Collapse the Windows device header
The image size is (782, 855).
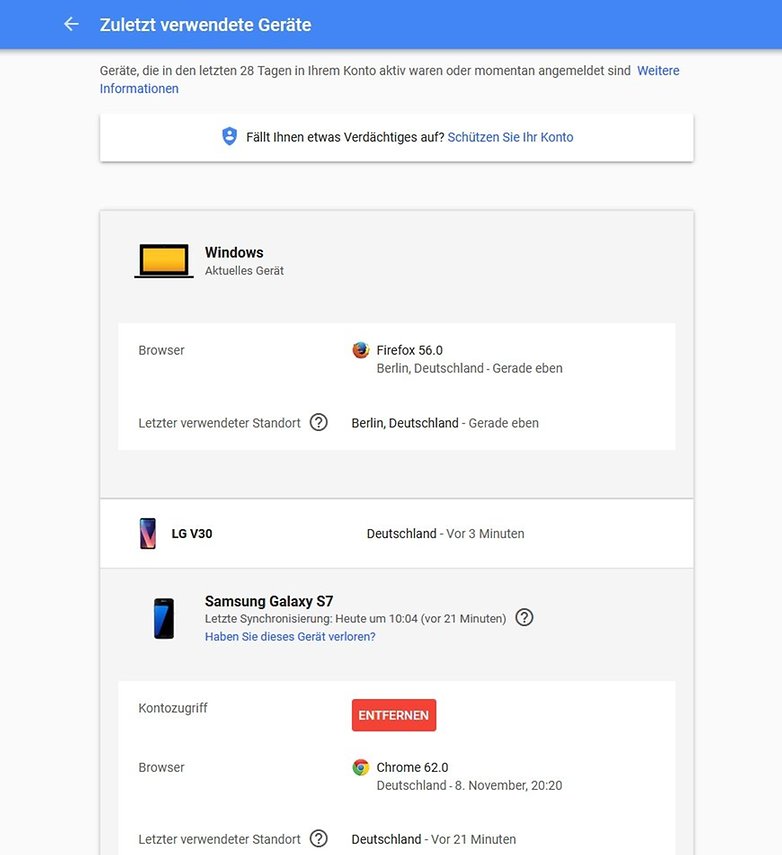click(x=396, y=261)
